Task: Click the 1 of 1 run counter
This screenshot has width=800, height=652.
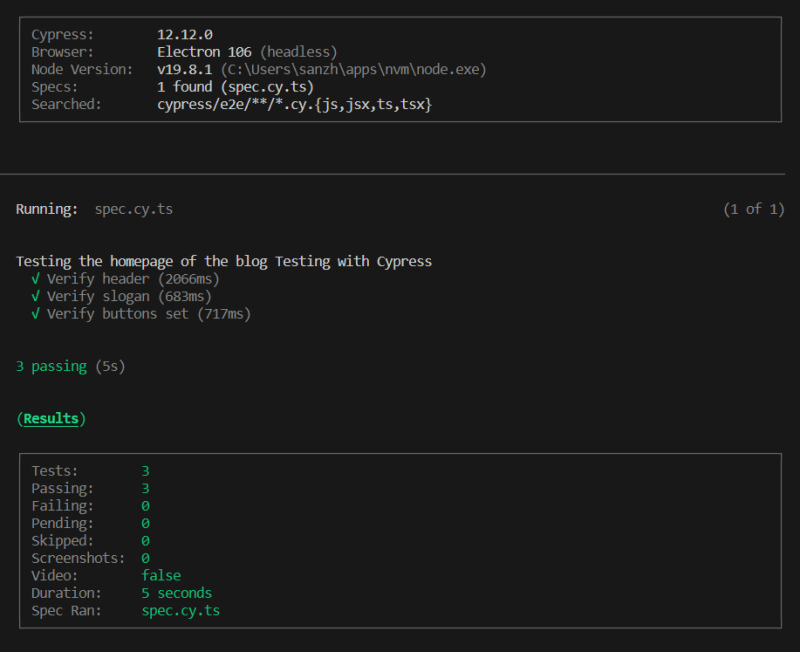Action: point(754,209)
